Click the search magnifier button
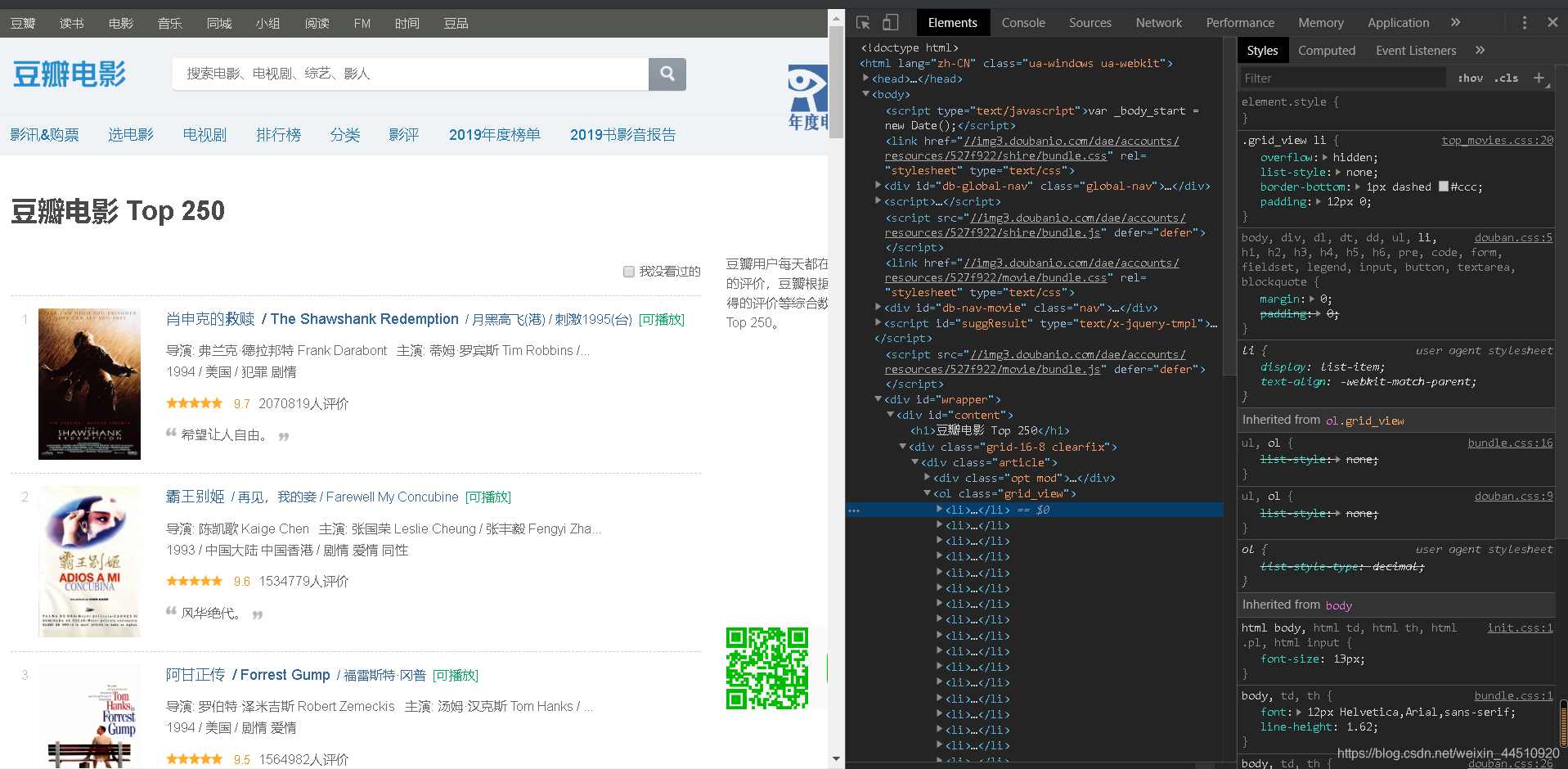The image size is (1568, 769). pos(667,74)
